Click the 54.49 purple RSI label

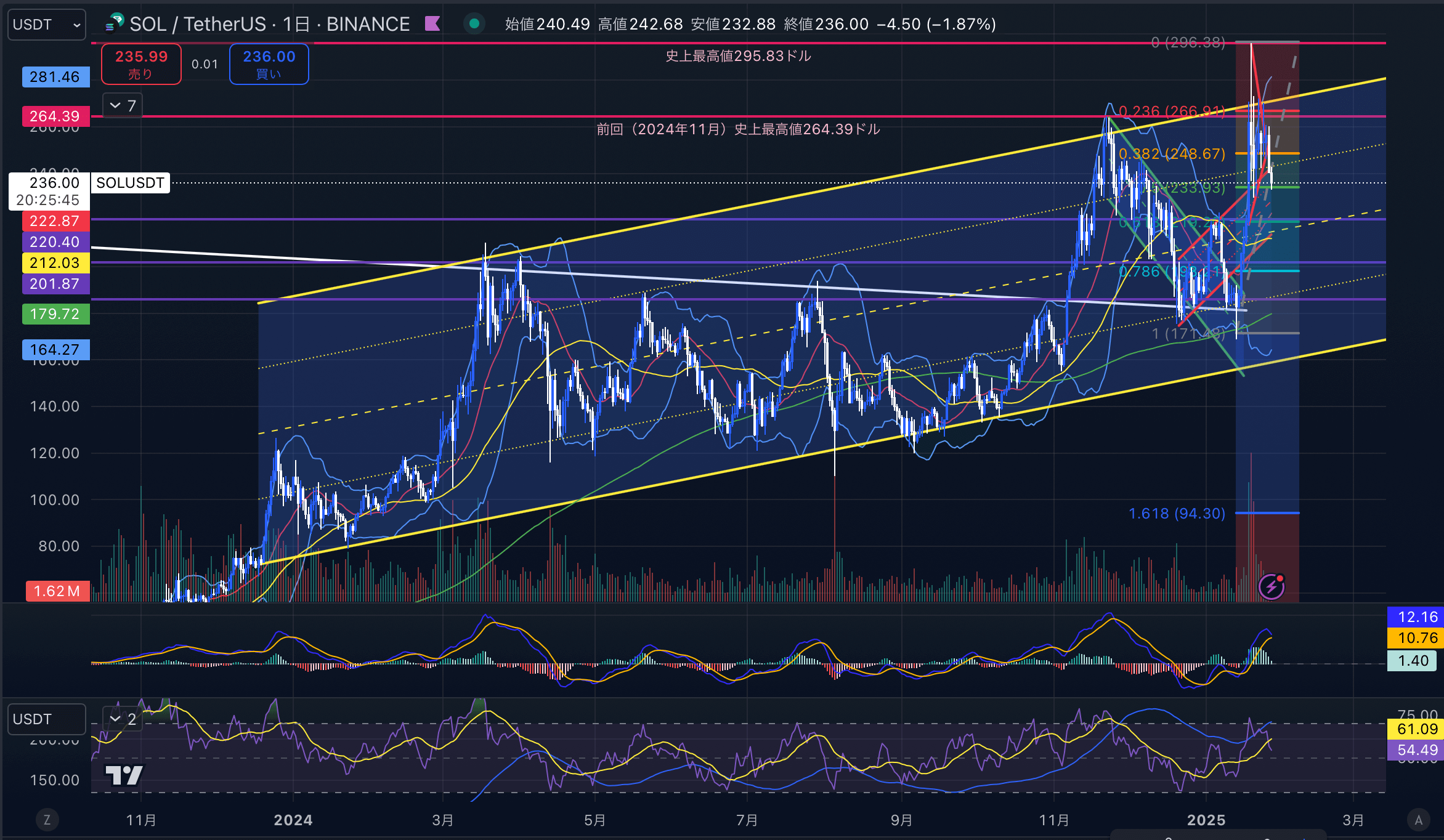1417,750
